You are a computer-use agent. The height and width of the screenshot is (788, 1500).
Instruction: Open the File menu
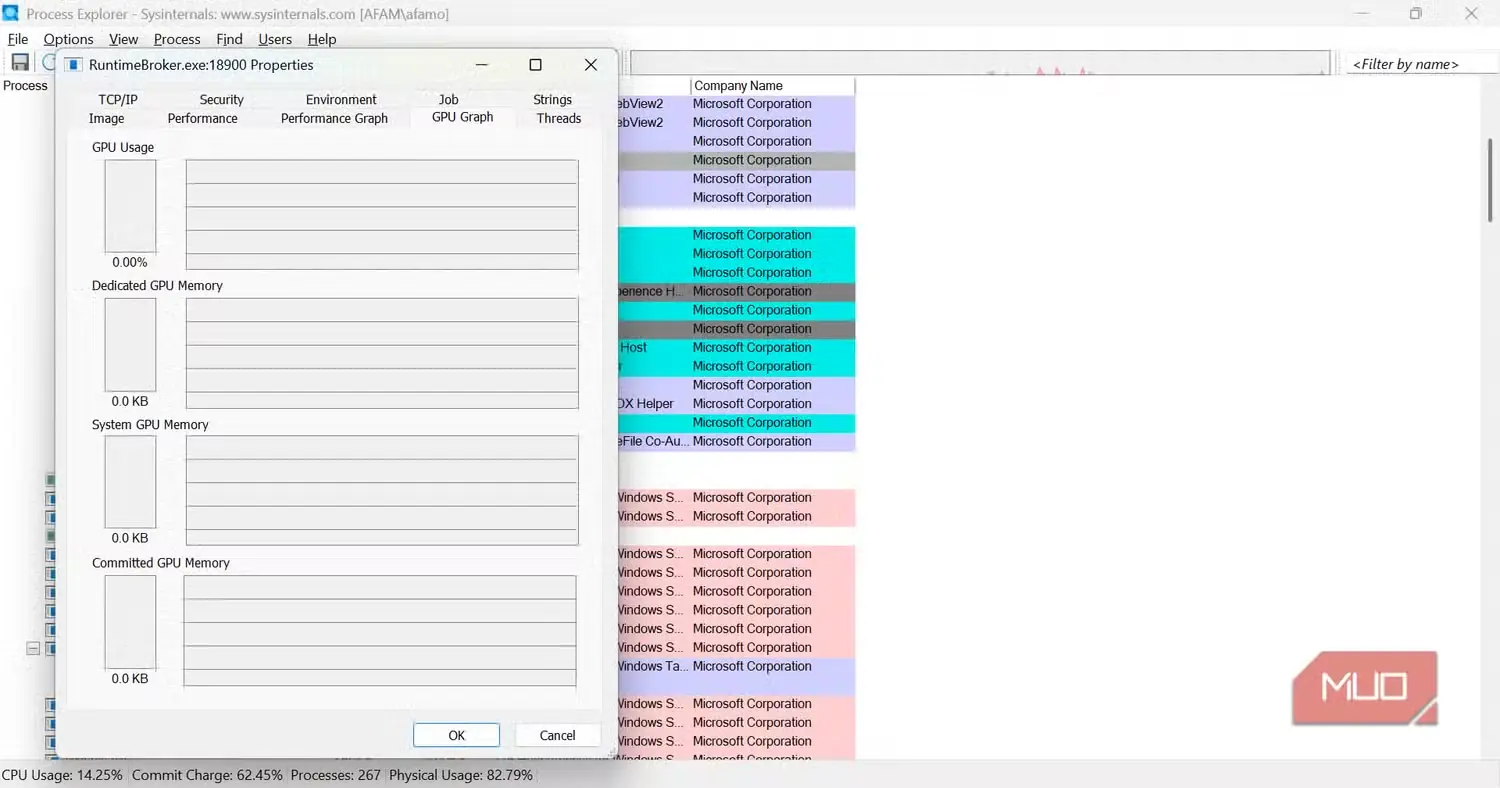pyautogui.click(x=18, y=39)
